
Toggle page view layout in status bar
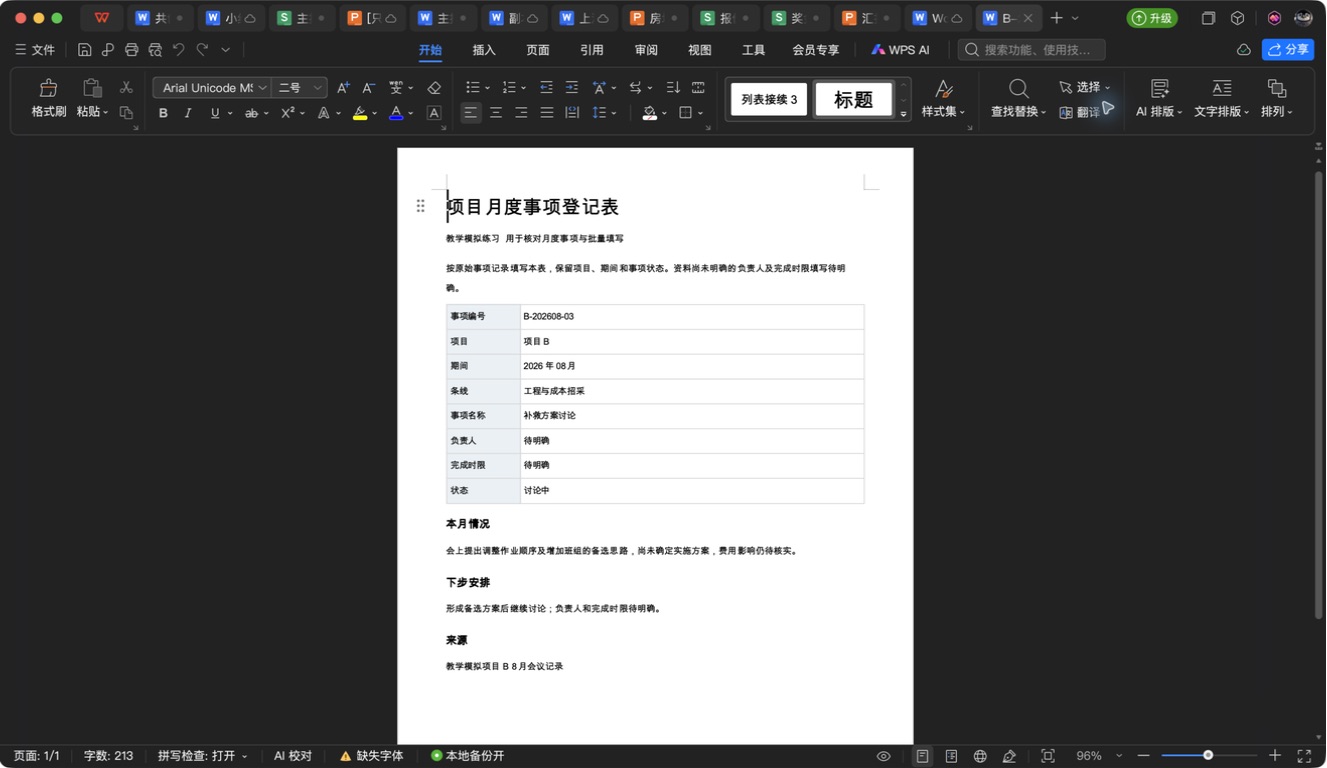coord(922,756)
